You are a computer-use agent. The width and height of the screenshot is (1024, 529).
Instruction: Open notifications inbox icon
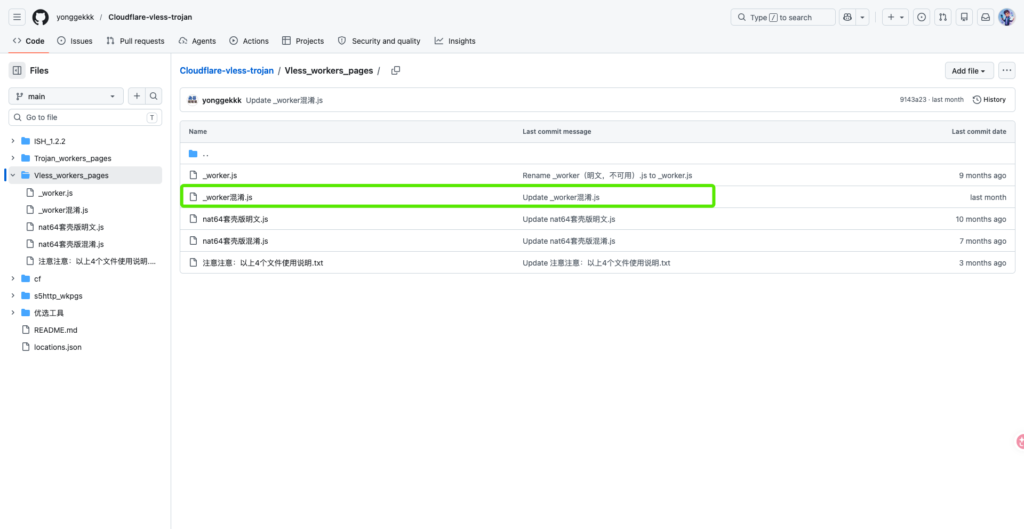tap(985, 17)
